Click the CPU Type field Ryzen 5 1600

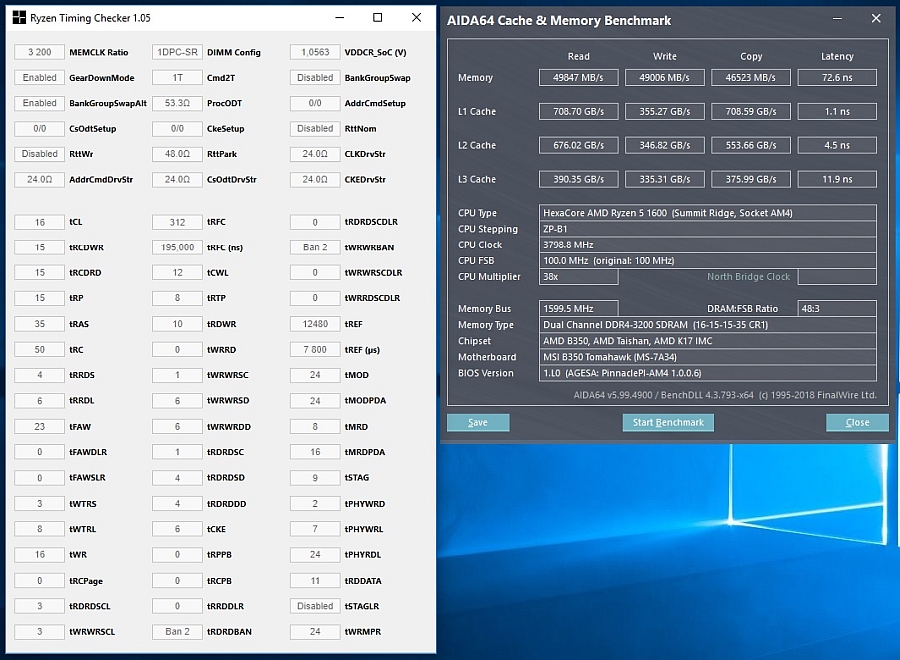click(708, 213)
